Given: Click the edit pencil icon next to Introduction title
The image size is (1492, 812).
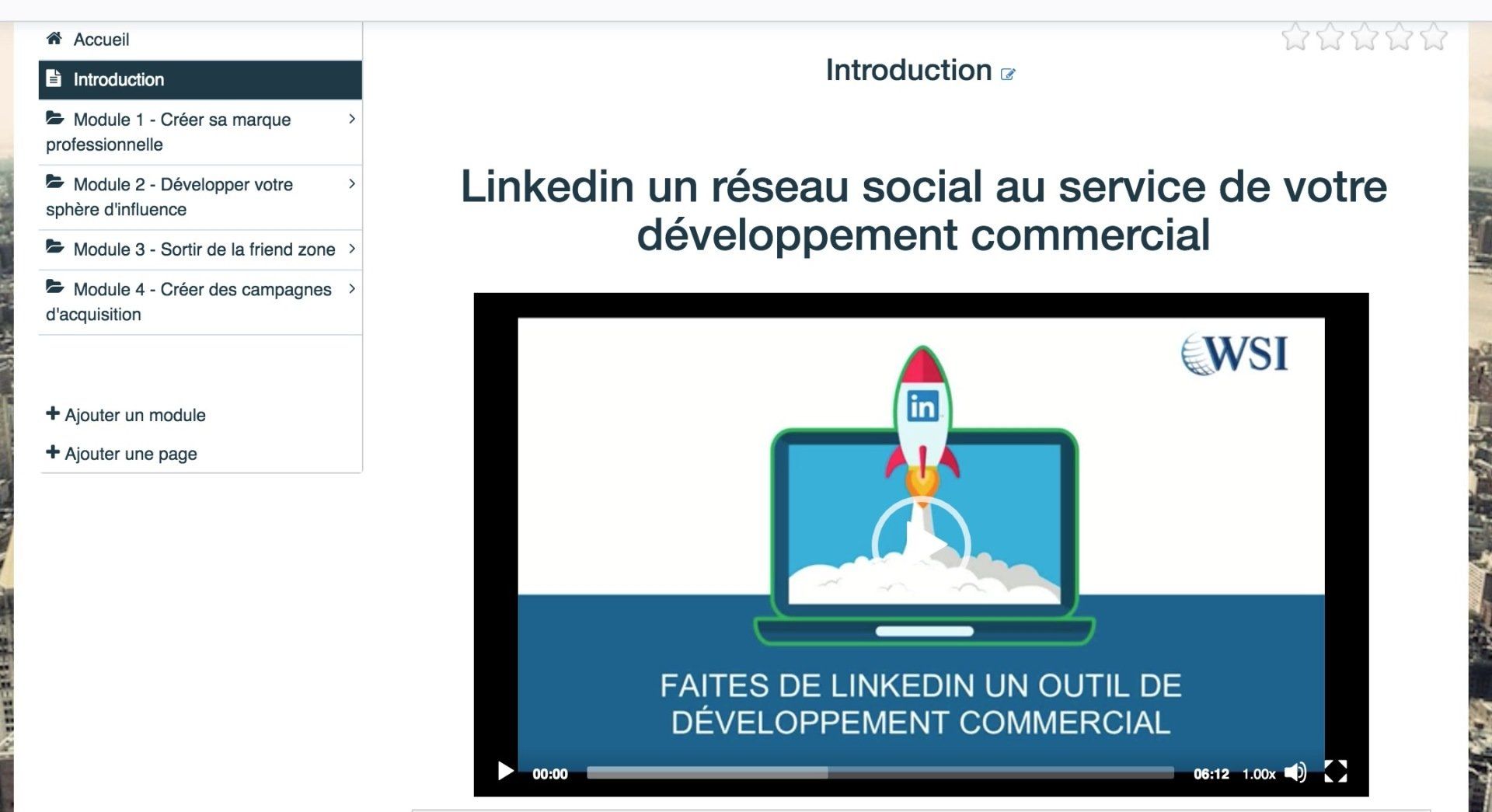Looking at the screenshot, I should tap(1008, 74).
